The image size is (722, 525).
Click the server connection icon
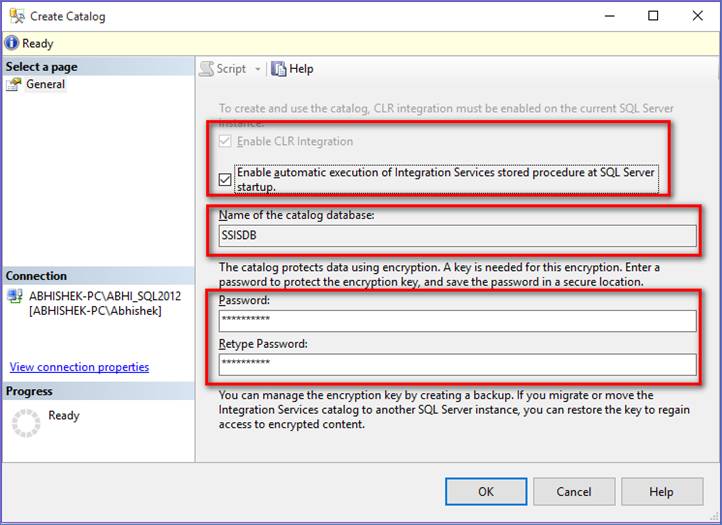pos(15,296)
